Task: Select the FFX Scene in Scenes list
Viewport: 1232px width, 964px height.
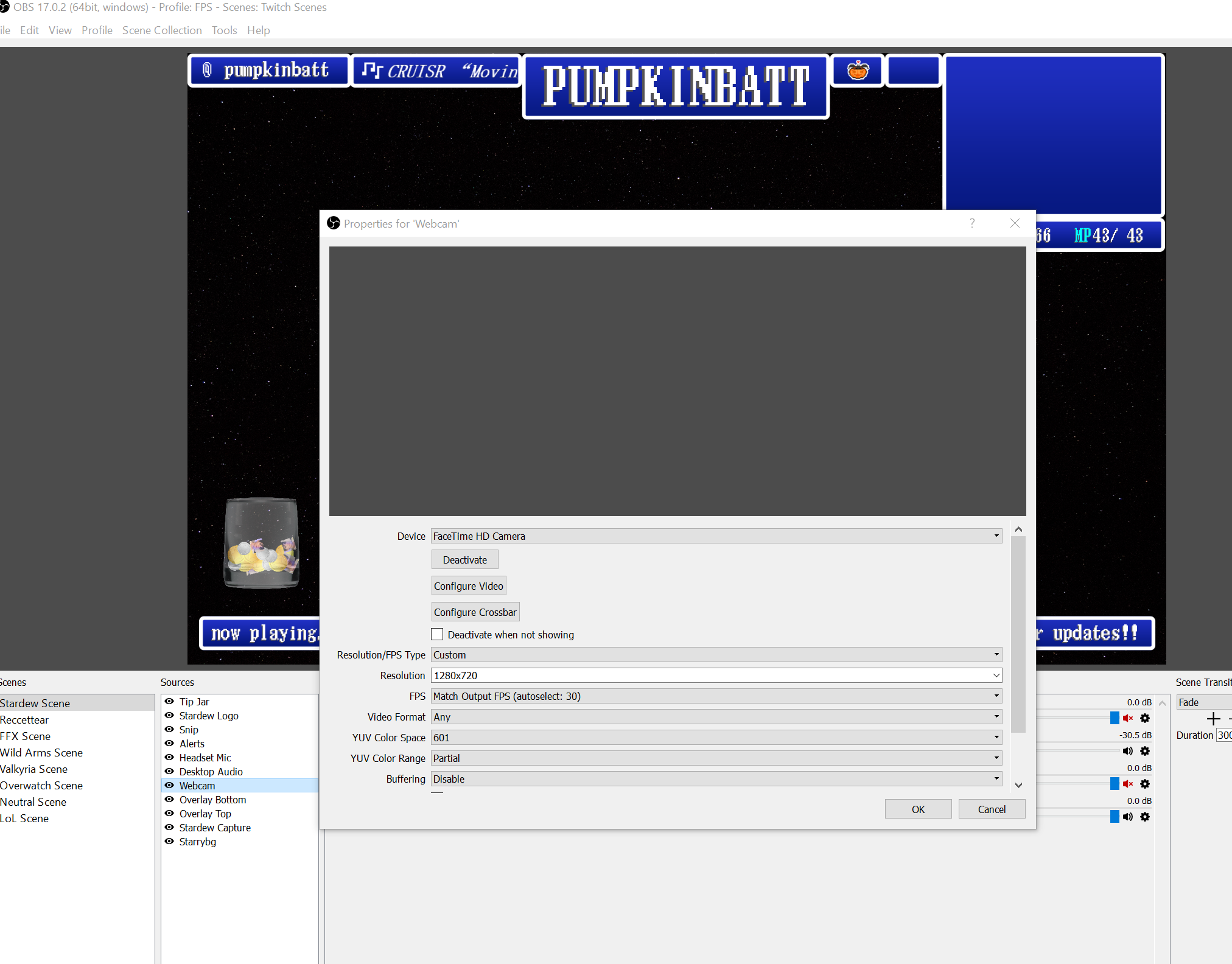Action: tap(26, 736)
